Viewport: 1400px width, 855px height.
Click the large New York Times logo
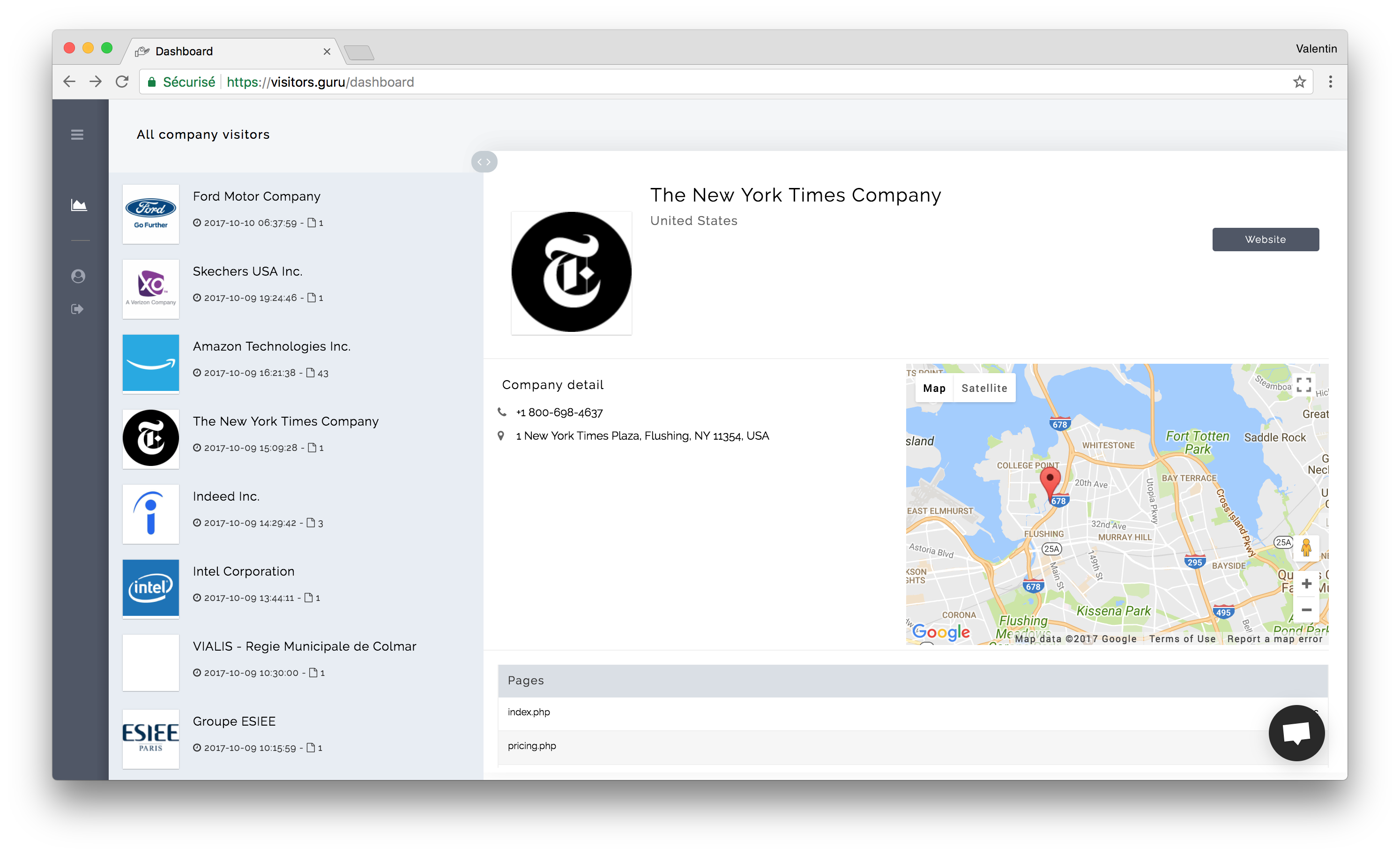[571, 272]
